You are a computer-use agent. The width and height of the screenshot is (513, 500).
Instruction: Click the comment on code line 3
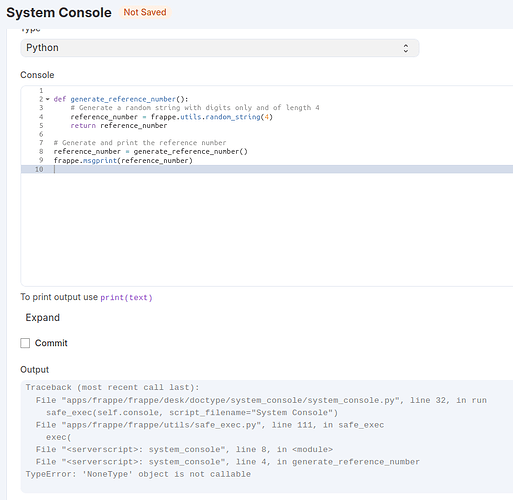point(195,108)
